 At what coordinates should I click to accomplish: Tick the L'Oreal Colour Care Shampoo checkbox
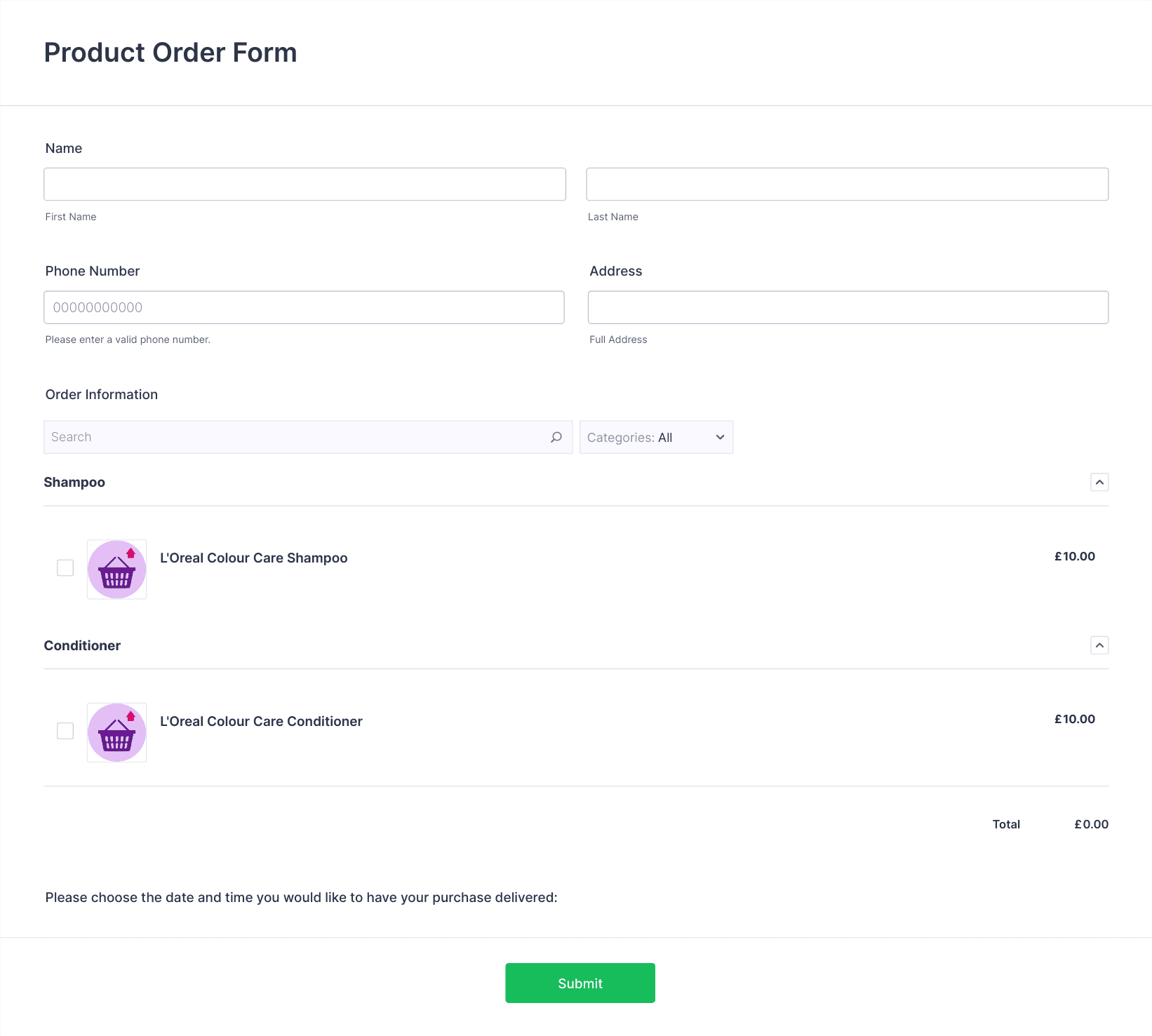[65, 567]
